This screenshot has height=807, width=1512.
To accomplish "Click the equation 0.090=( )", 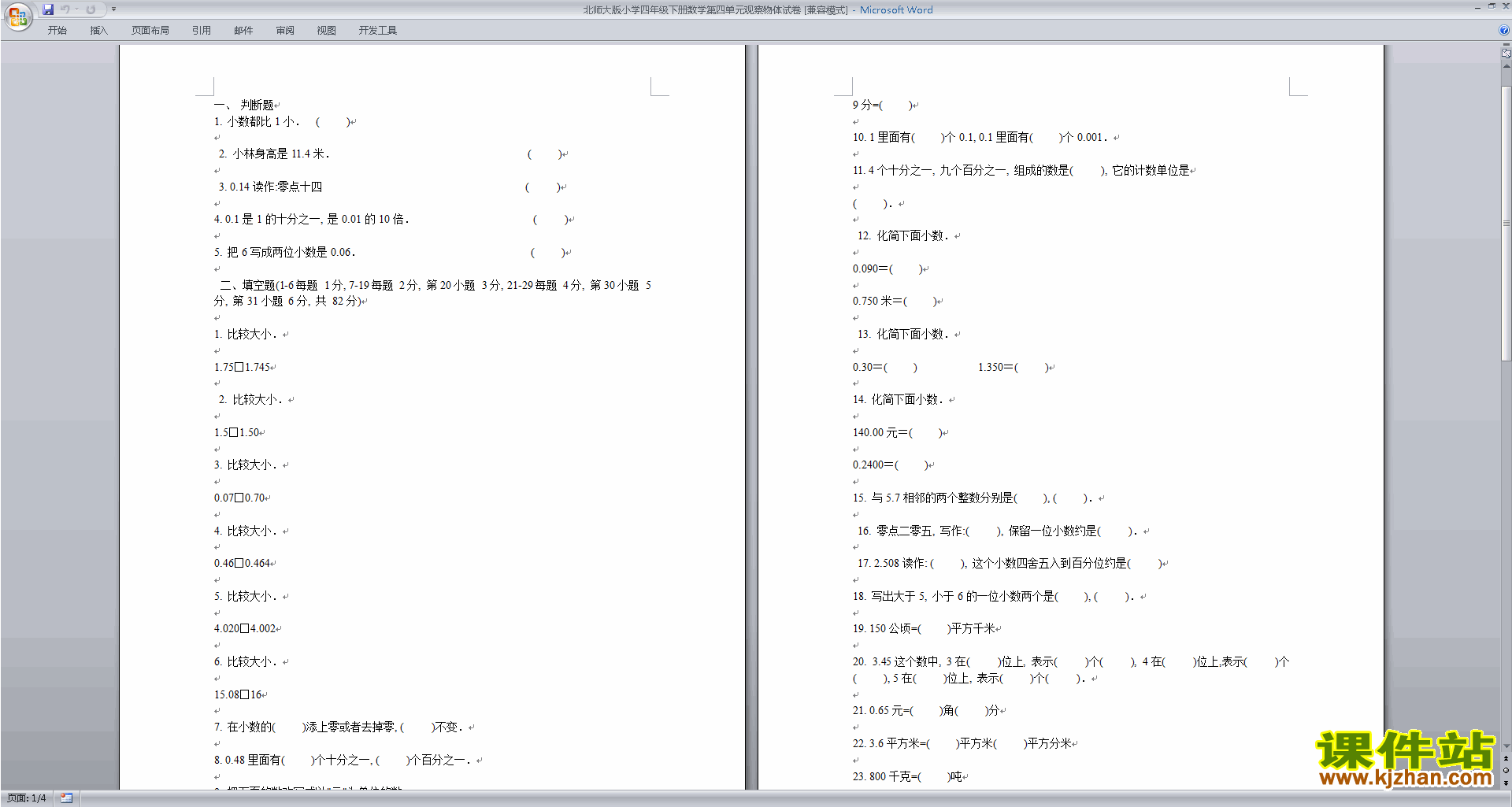I will 888,268.
